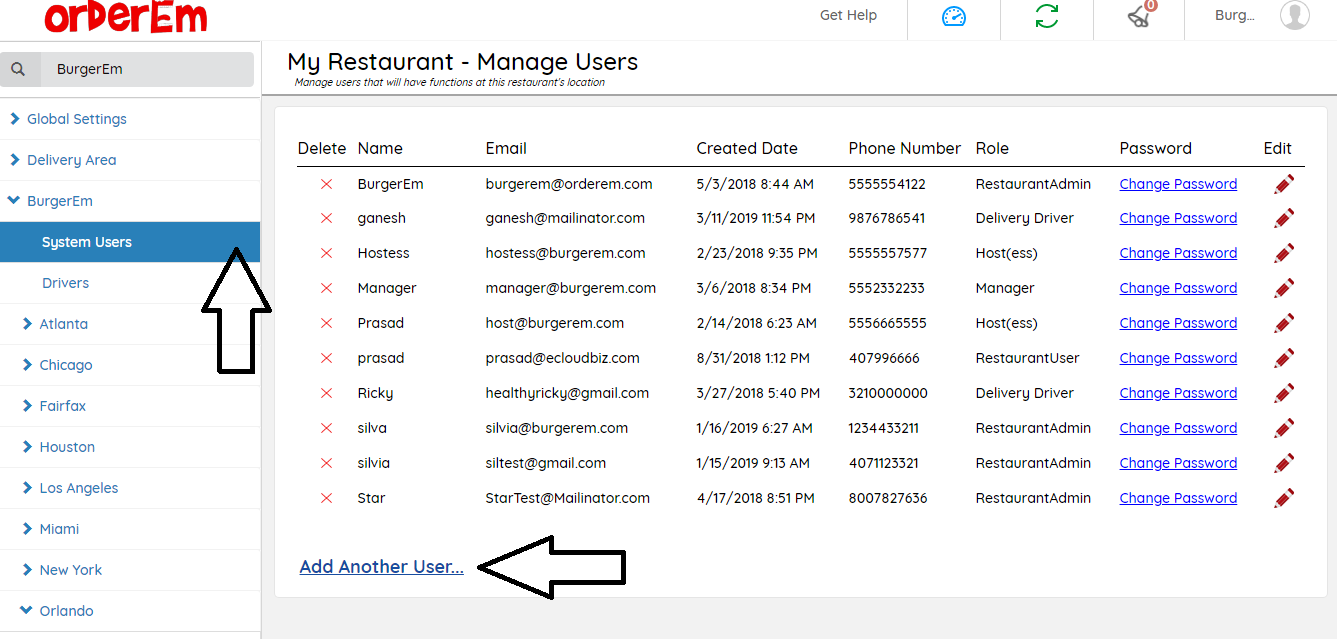
Task: Click the red X beside Ricky
Action: (326, 393)
